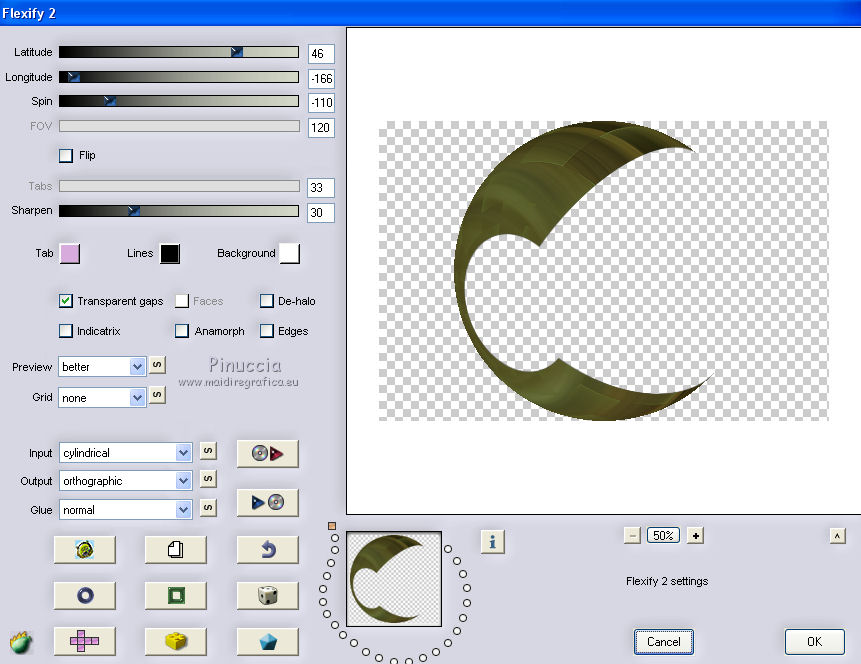Click the blue pentagon gem icon button
861x664 pixels.
click(x=267, y=641)
